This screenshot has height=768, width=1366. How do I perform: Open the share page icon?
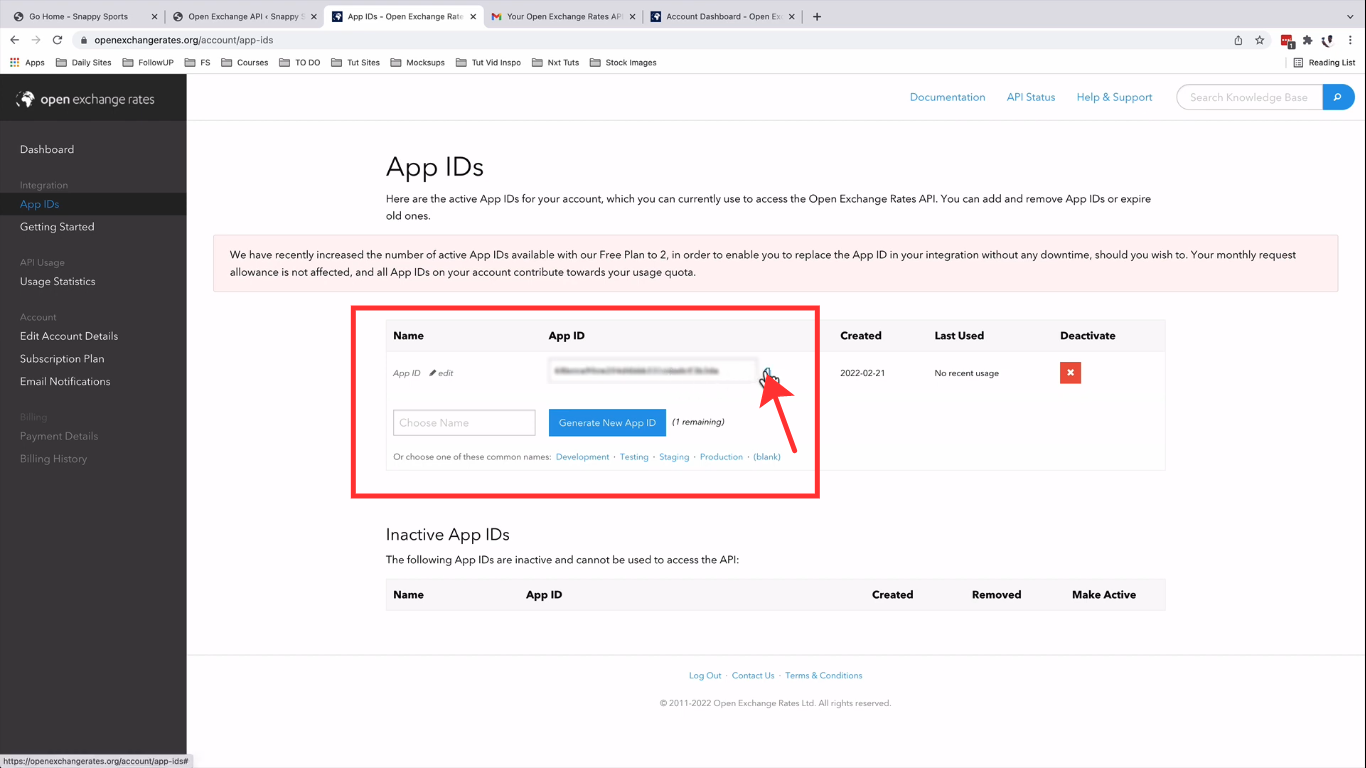click(1238, 40)
